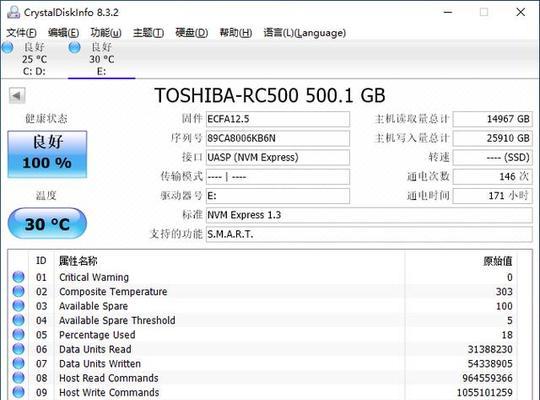This screenshot has height=400, width=540.
Task: Select the Data Units Read attribute name
Action: [x=95, y=349]
